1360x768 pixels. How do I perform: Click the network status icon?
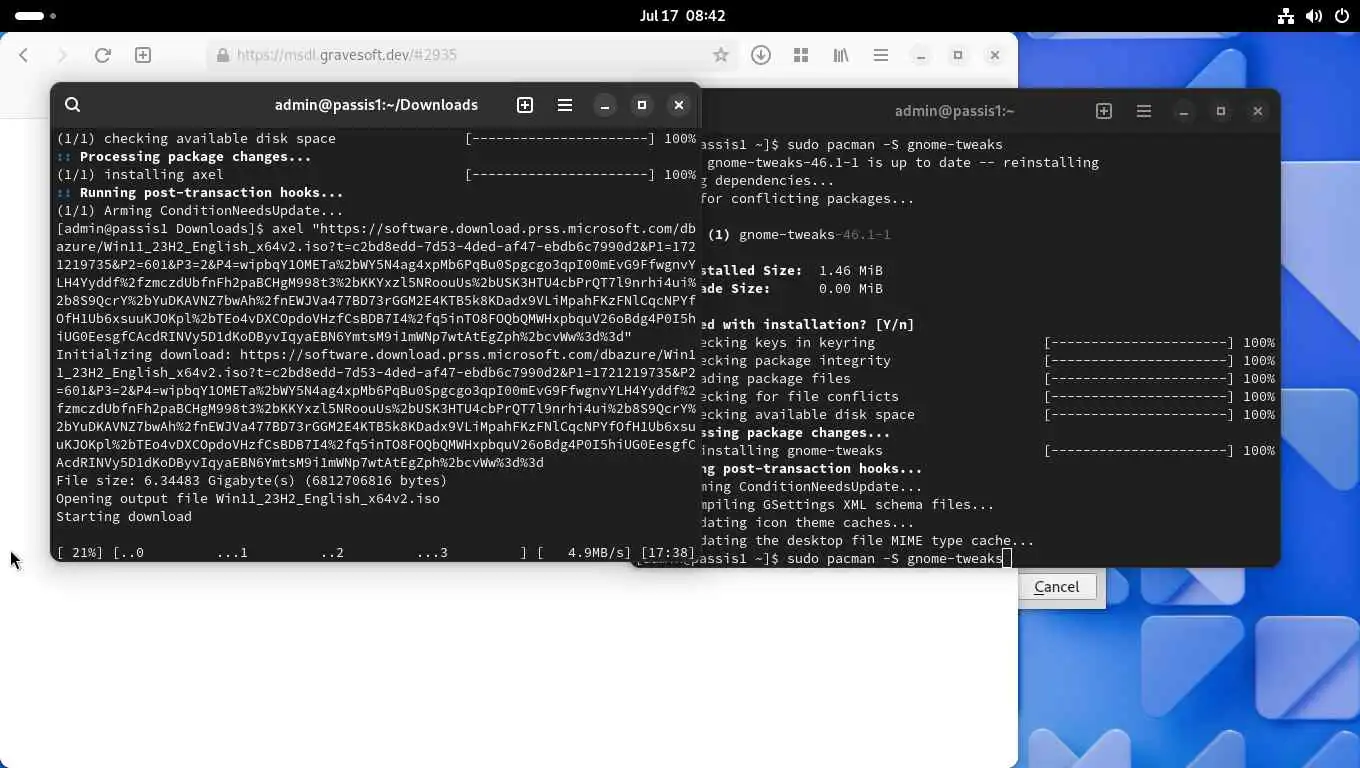click(1286, 16)
